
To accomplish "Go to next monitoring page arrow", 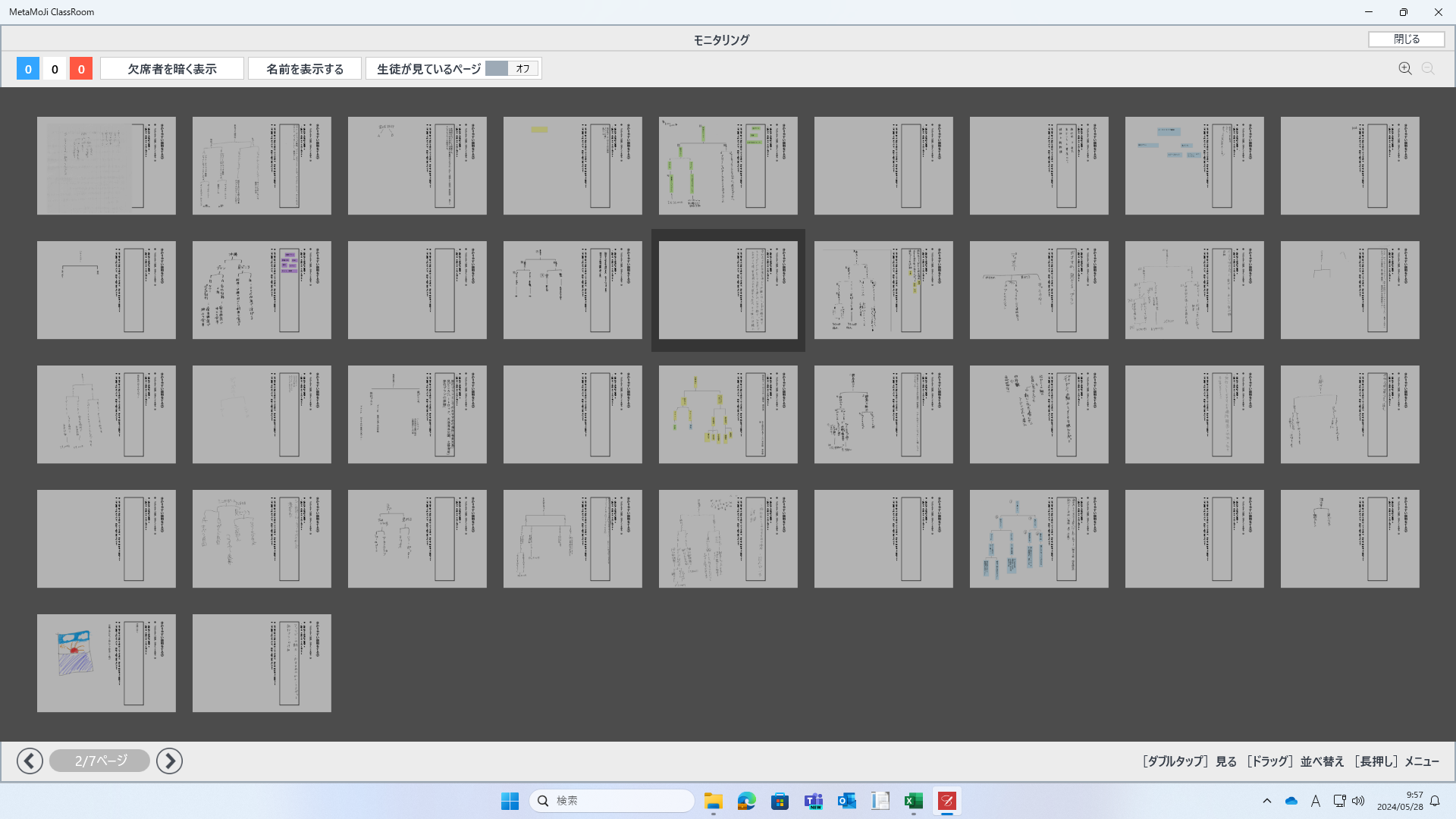I will 169,761.
